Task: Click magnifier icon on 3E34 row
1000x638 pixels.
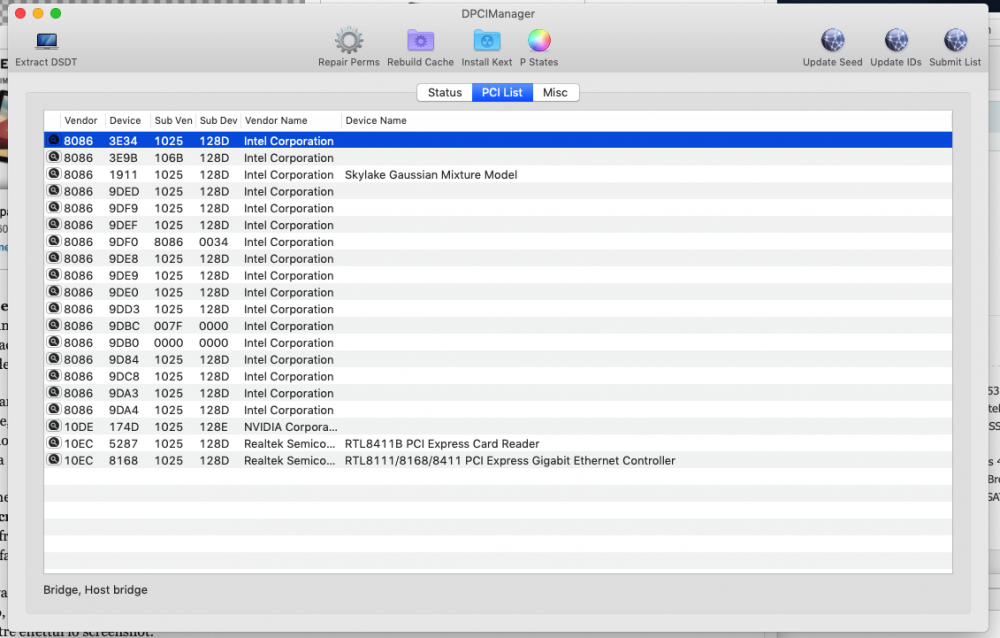Action: [x=54, y=140]
